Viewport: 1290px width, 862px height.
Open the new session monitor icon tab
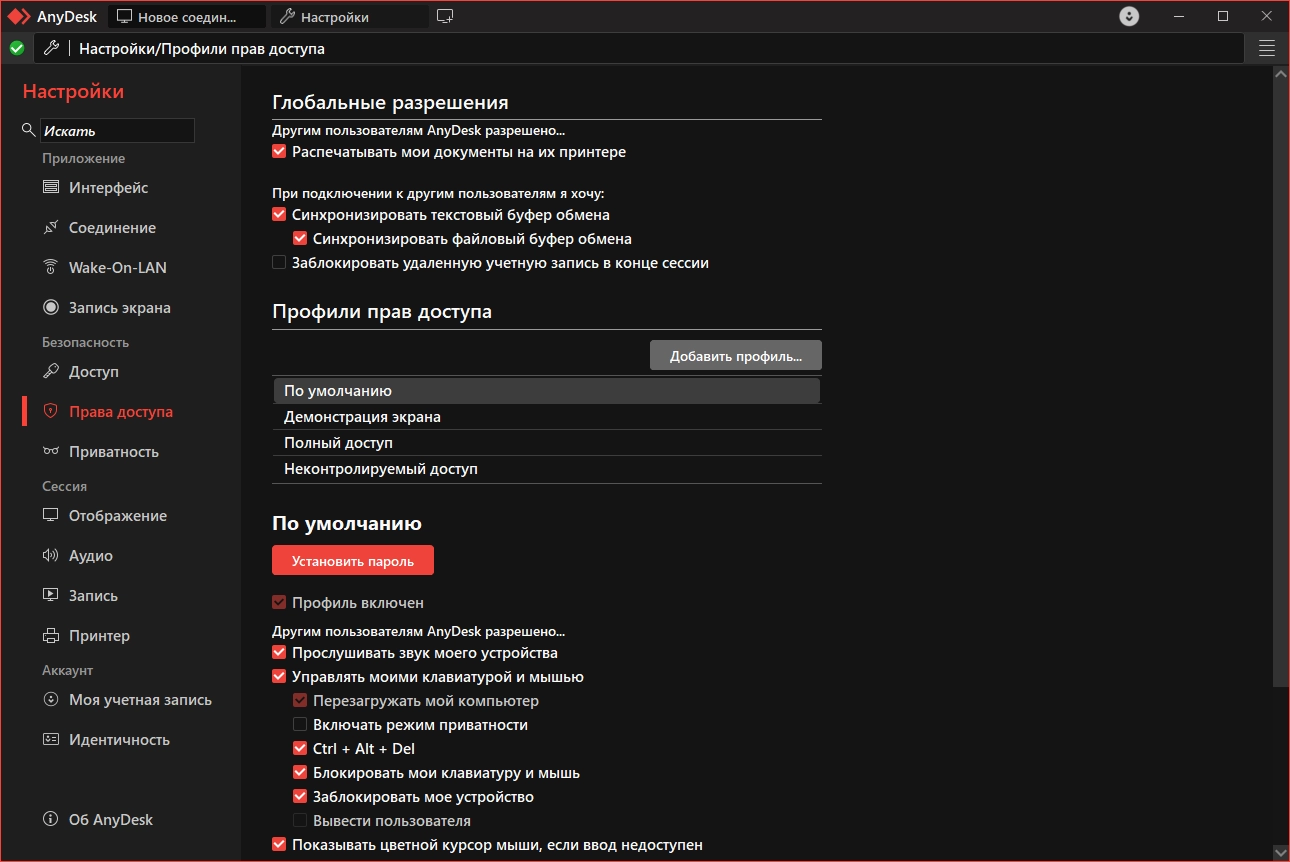point(445,17)
